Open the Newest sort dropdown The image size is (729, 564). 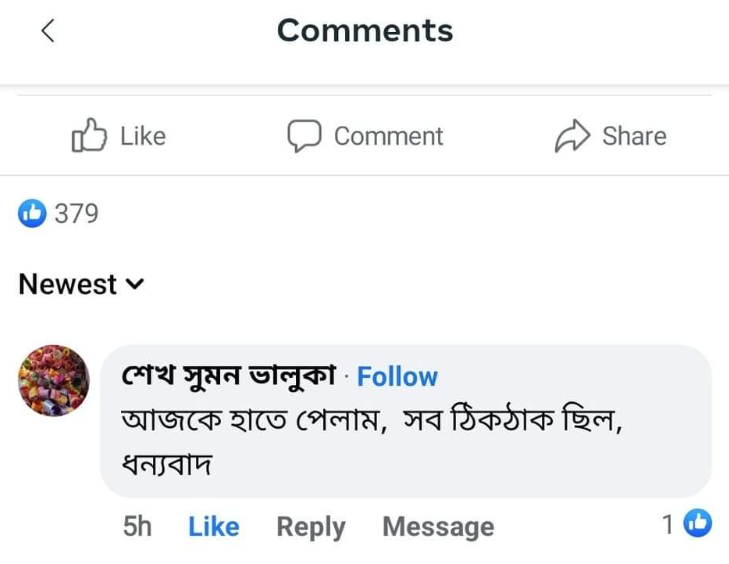coord(68,284)
